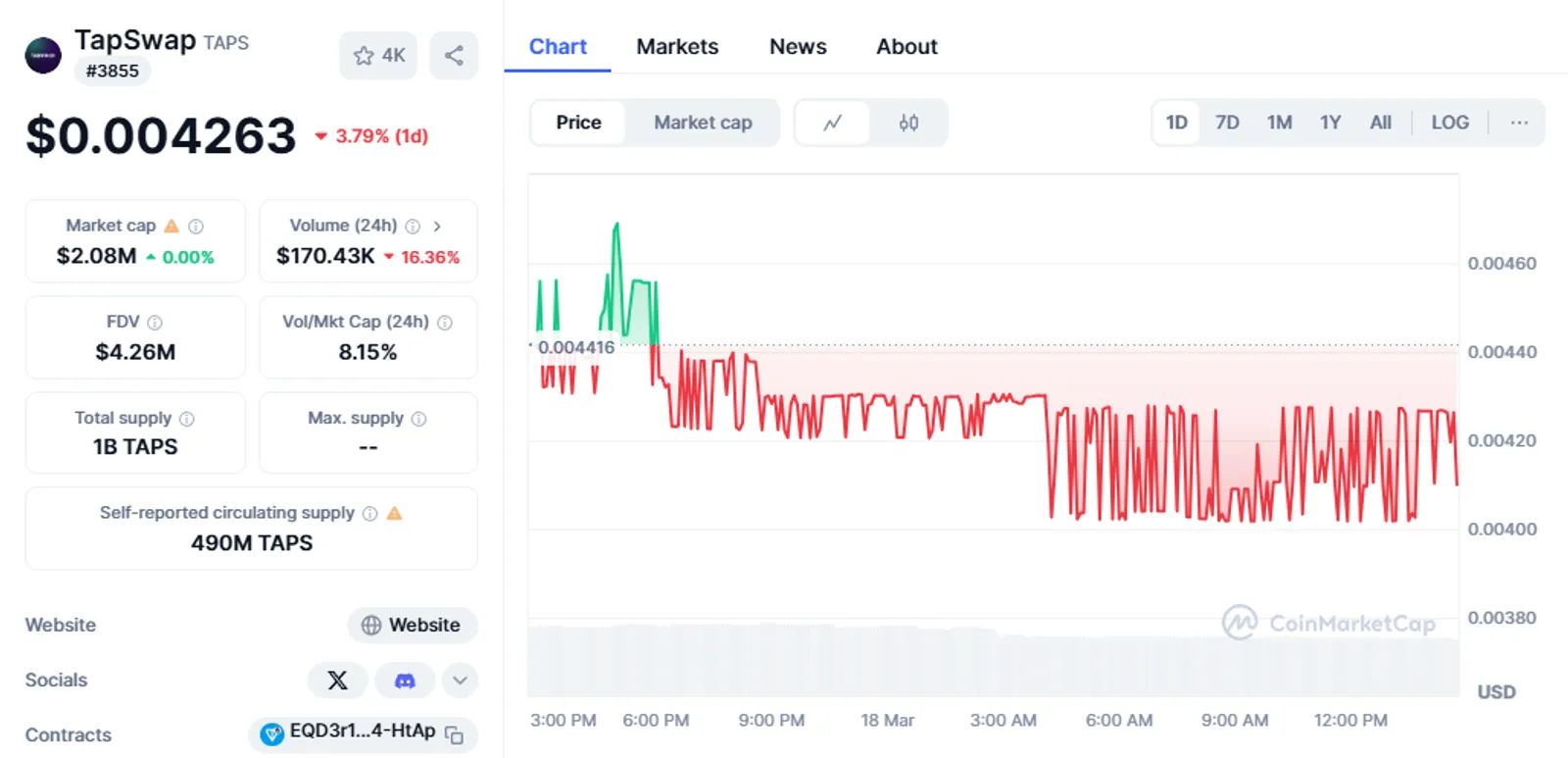Open Market cap info tooltip icon
This screenshot has width=1568, height=758.
click(x=196, y=227)
